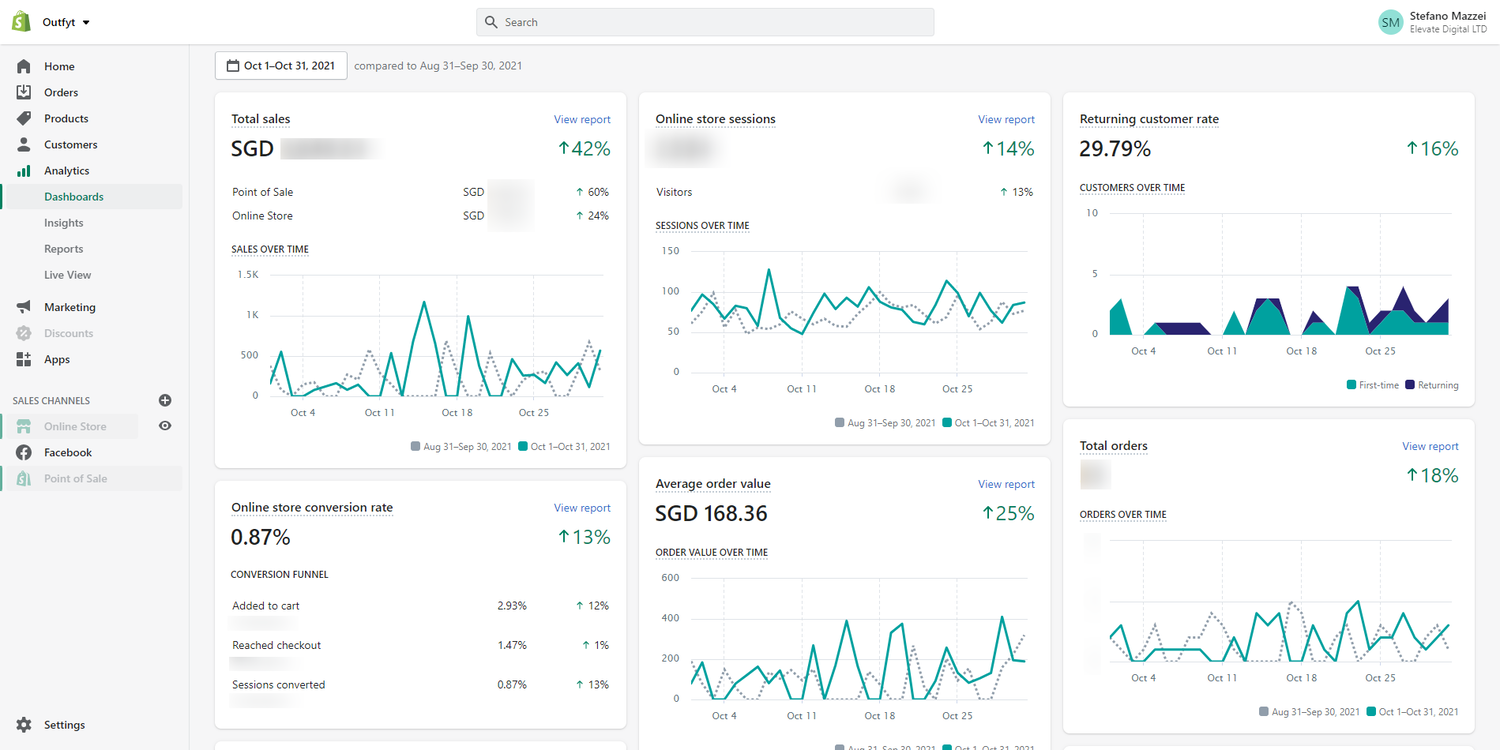
Task: Click the First-time teal legend swatch
Action: (x=1352, y=385)
